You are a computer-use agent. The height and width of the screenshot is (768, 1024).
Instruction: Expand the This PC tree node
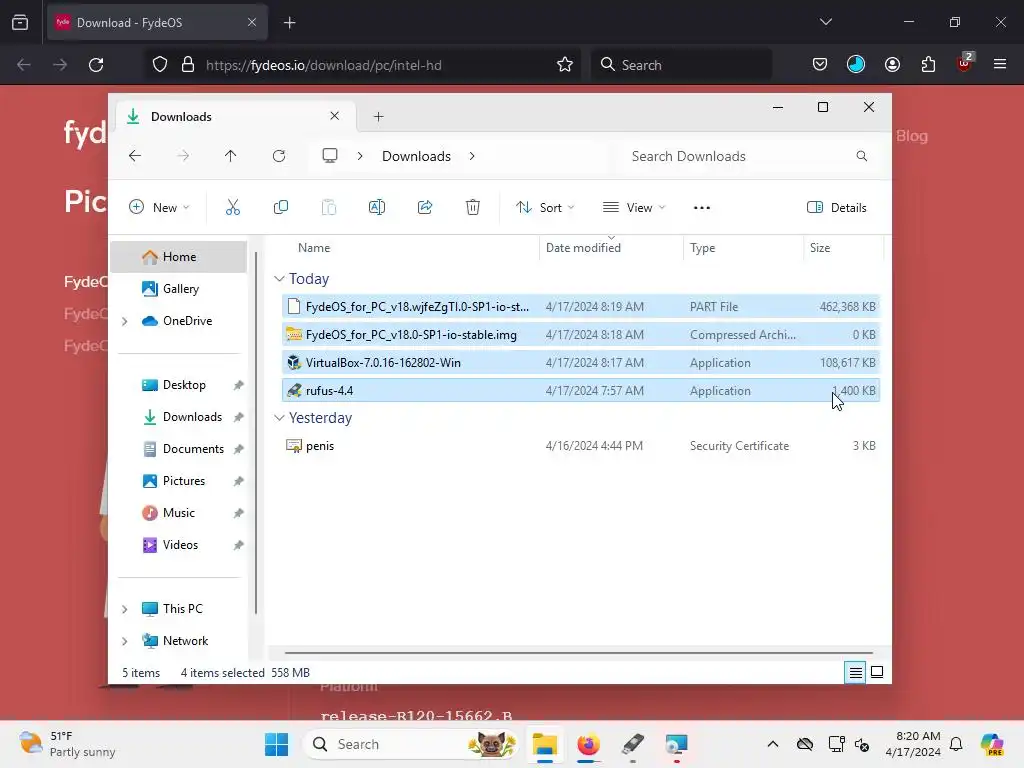click(x=125, y=609)
